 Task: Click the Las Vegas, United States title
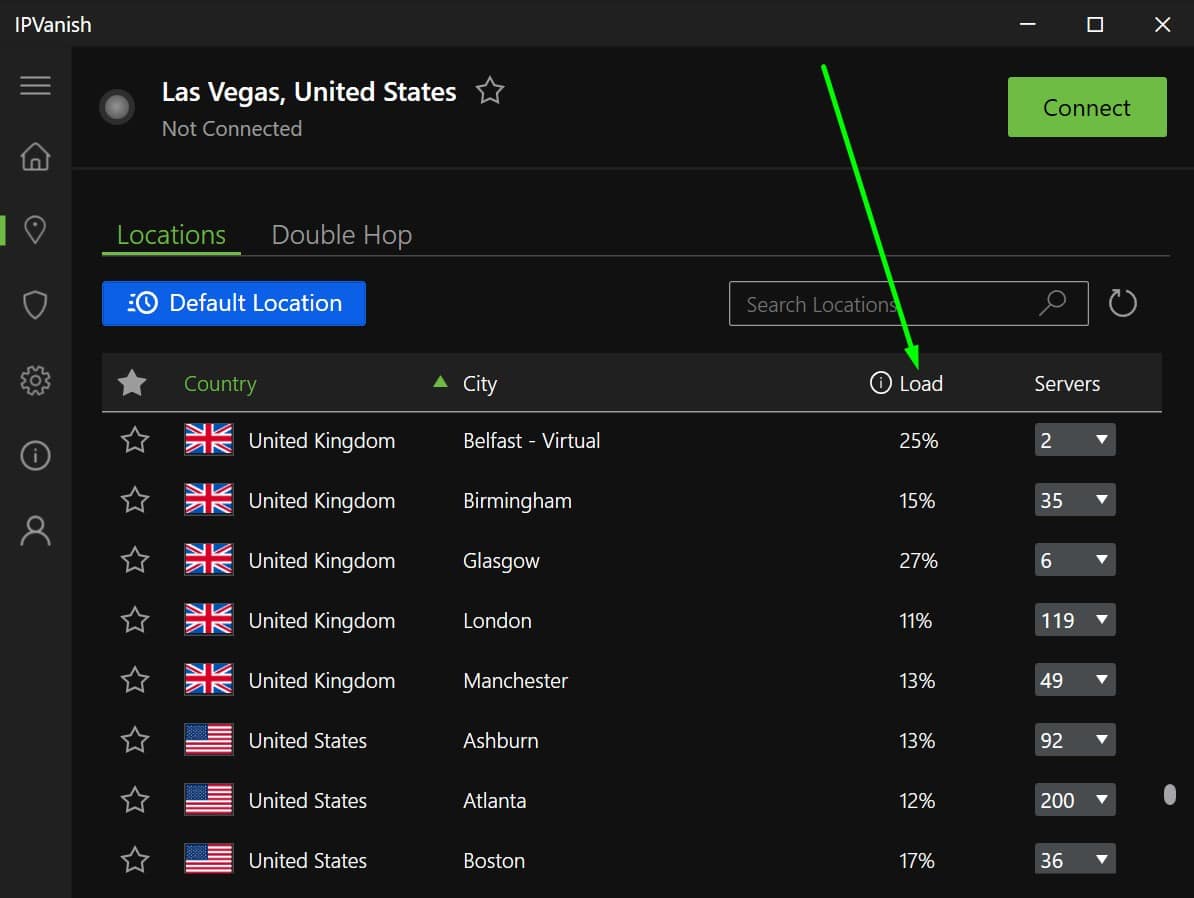coord(308,92)
